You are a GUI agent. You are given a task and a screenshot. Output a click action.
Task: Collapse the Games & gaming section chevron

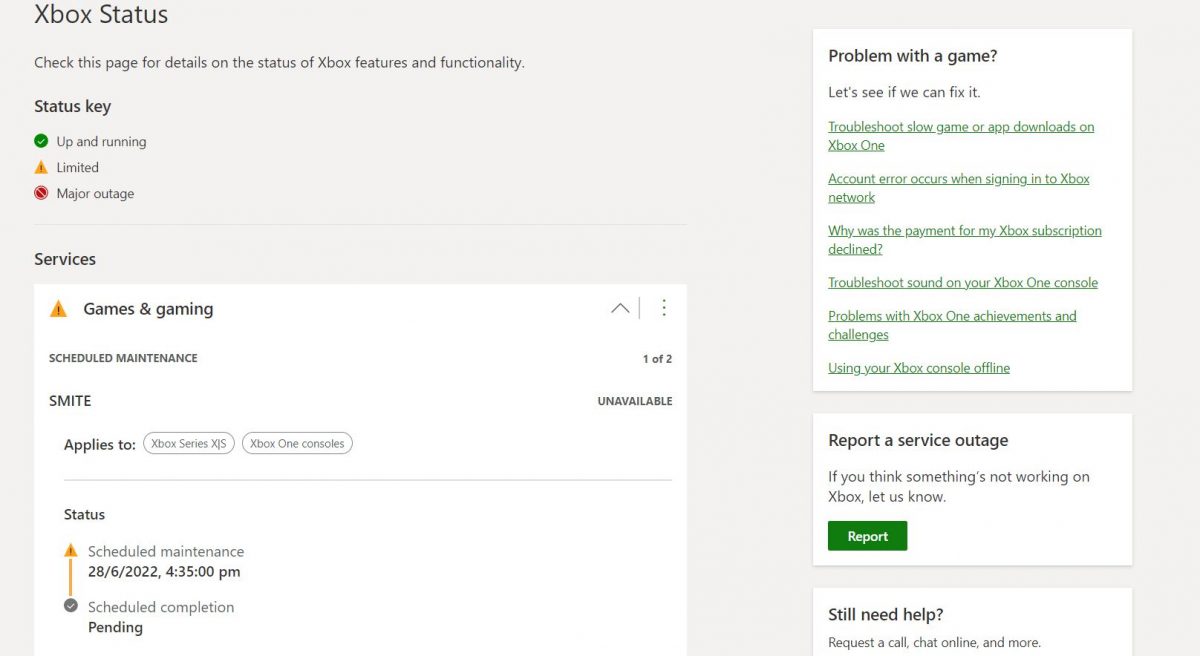click(x=620, y=308)
